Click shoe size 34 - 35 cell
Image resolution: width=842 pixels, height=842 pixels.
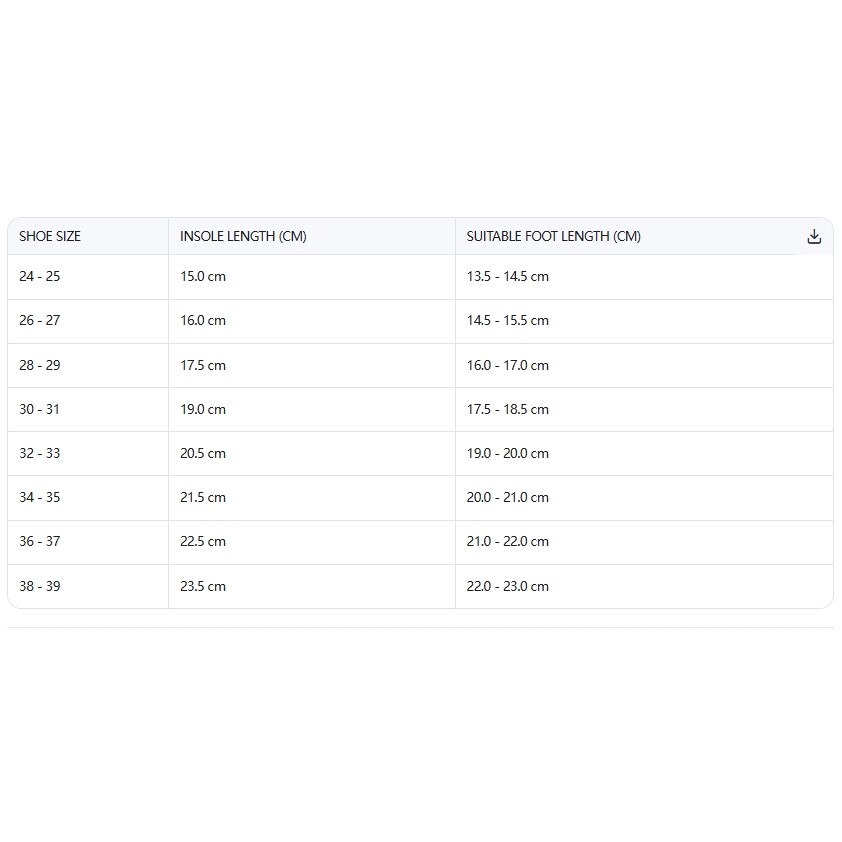tap(88, 498)
